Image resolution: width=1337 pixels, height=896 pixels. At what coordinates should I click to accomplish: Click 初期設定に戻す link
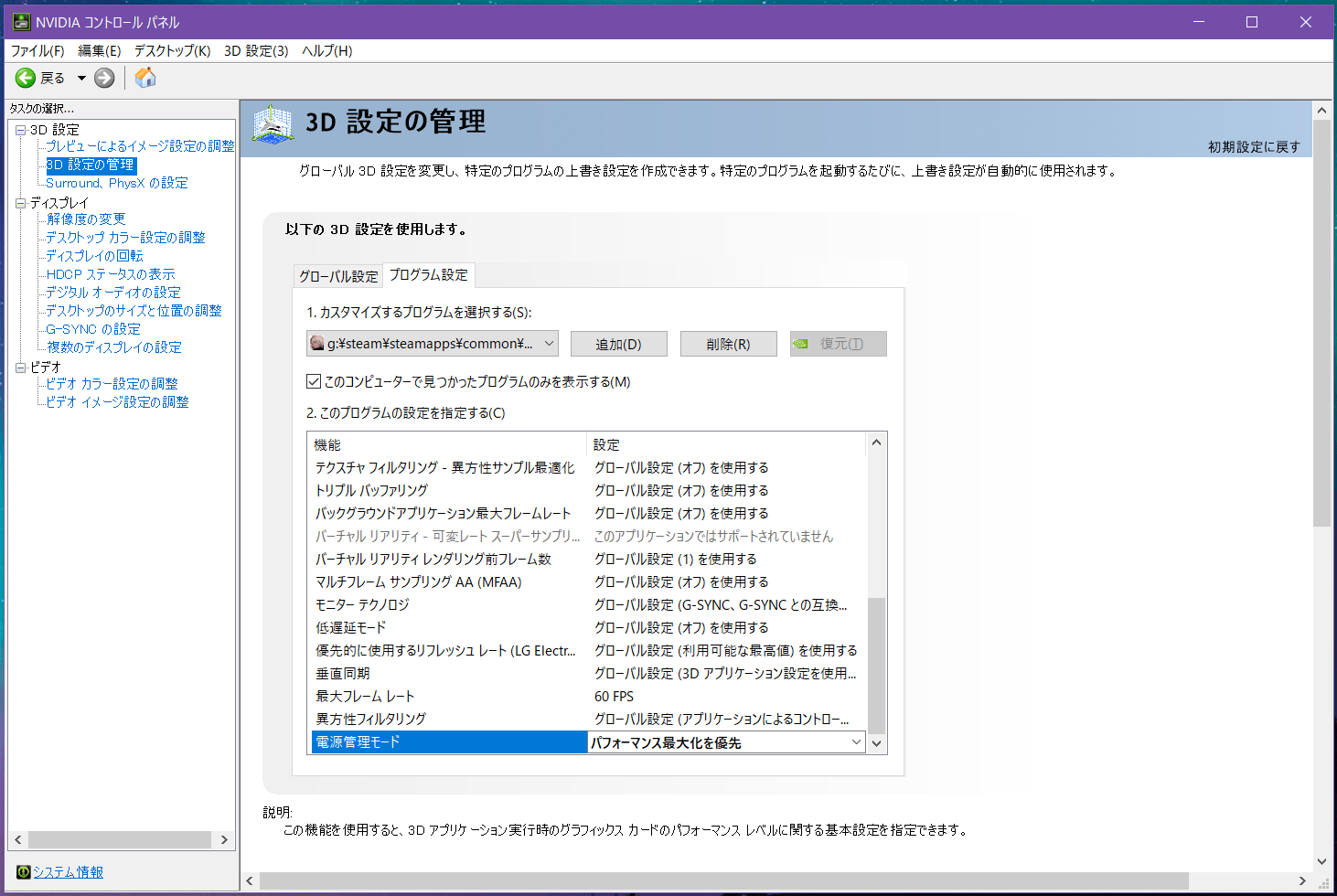pos(1254,146)
